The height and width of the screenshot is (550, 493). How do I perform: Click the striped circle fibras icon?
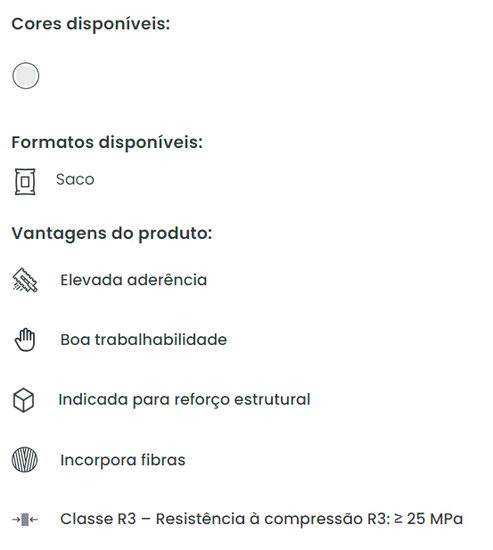(25, 460)
